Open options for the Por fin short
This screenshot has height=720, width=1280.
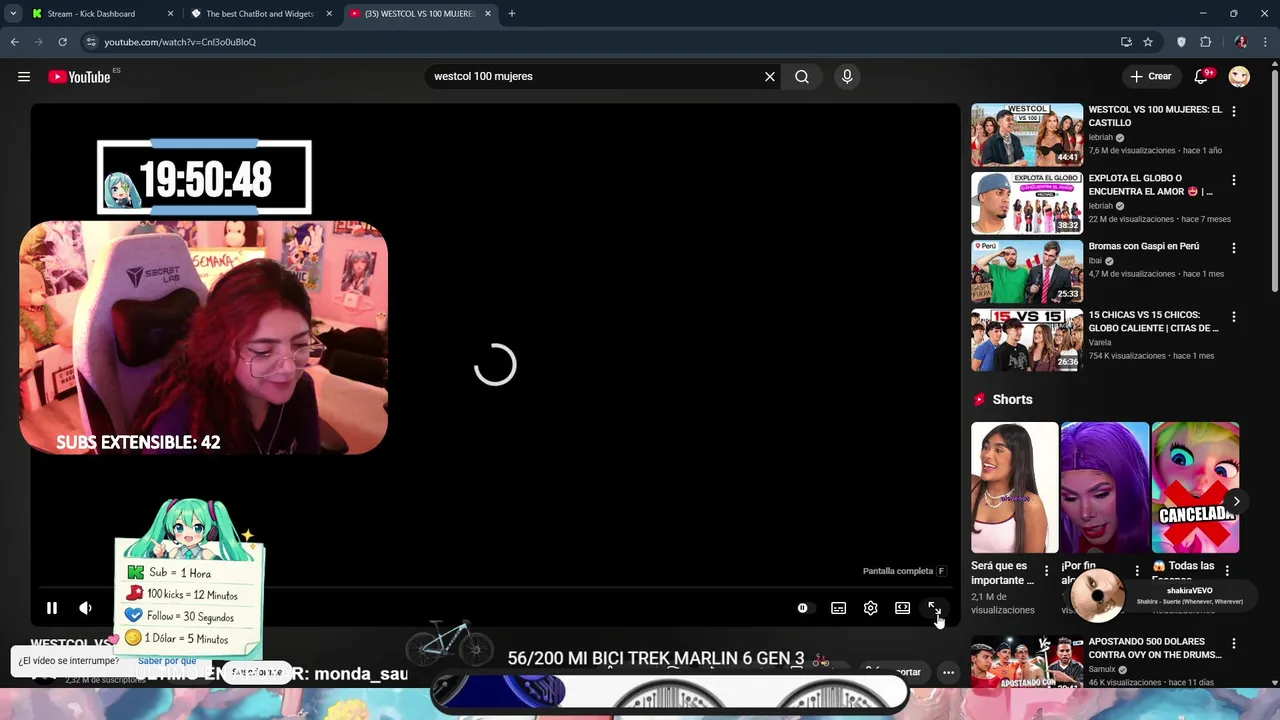coord(1137,571)
